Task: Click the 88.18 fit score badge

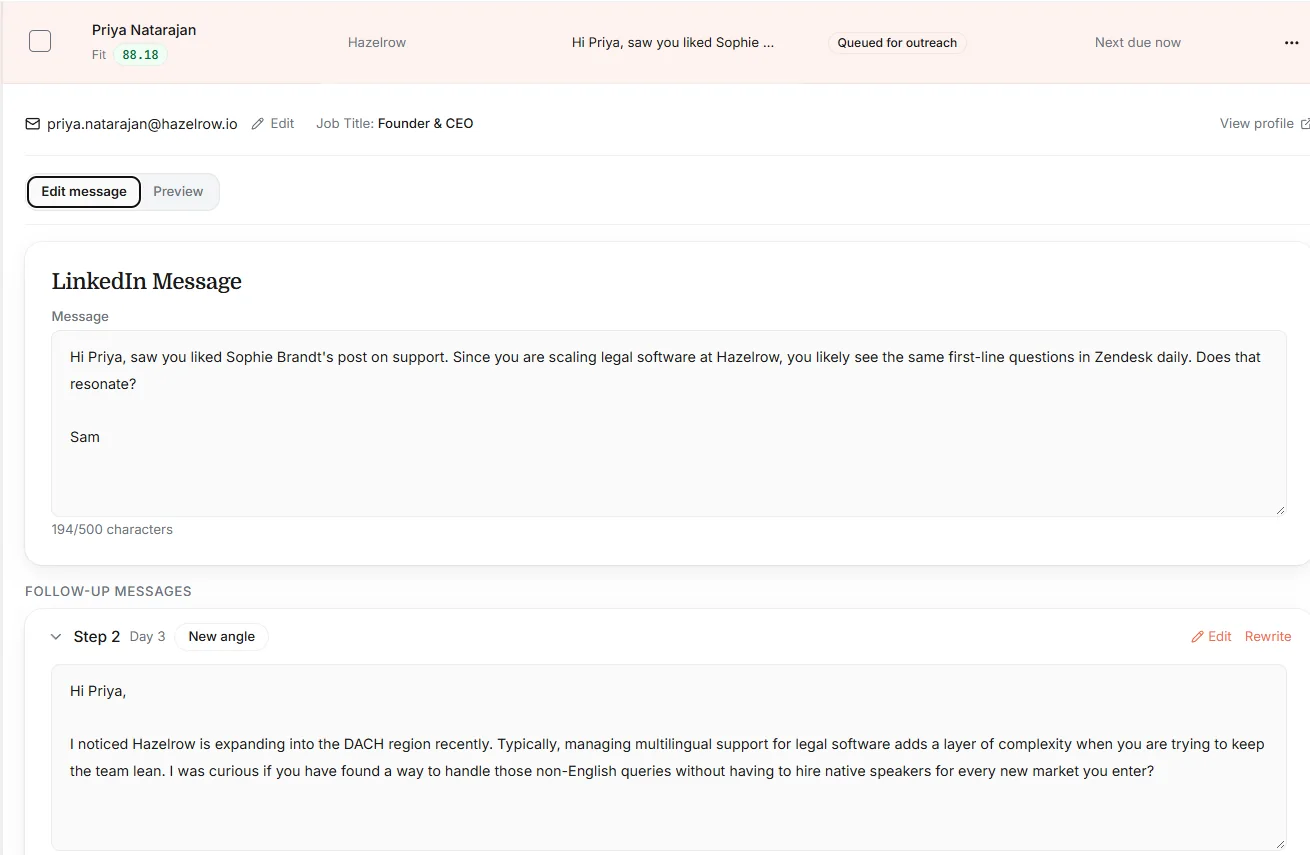Action: click(140, 55)
